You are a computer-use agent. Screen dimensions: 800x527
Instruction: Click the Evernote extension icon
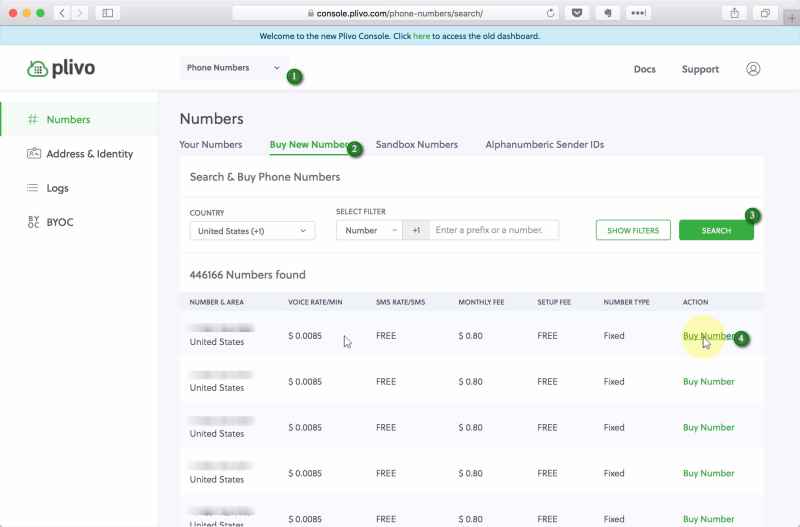point(608,13)
